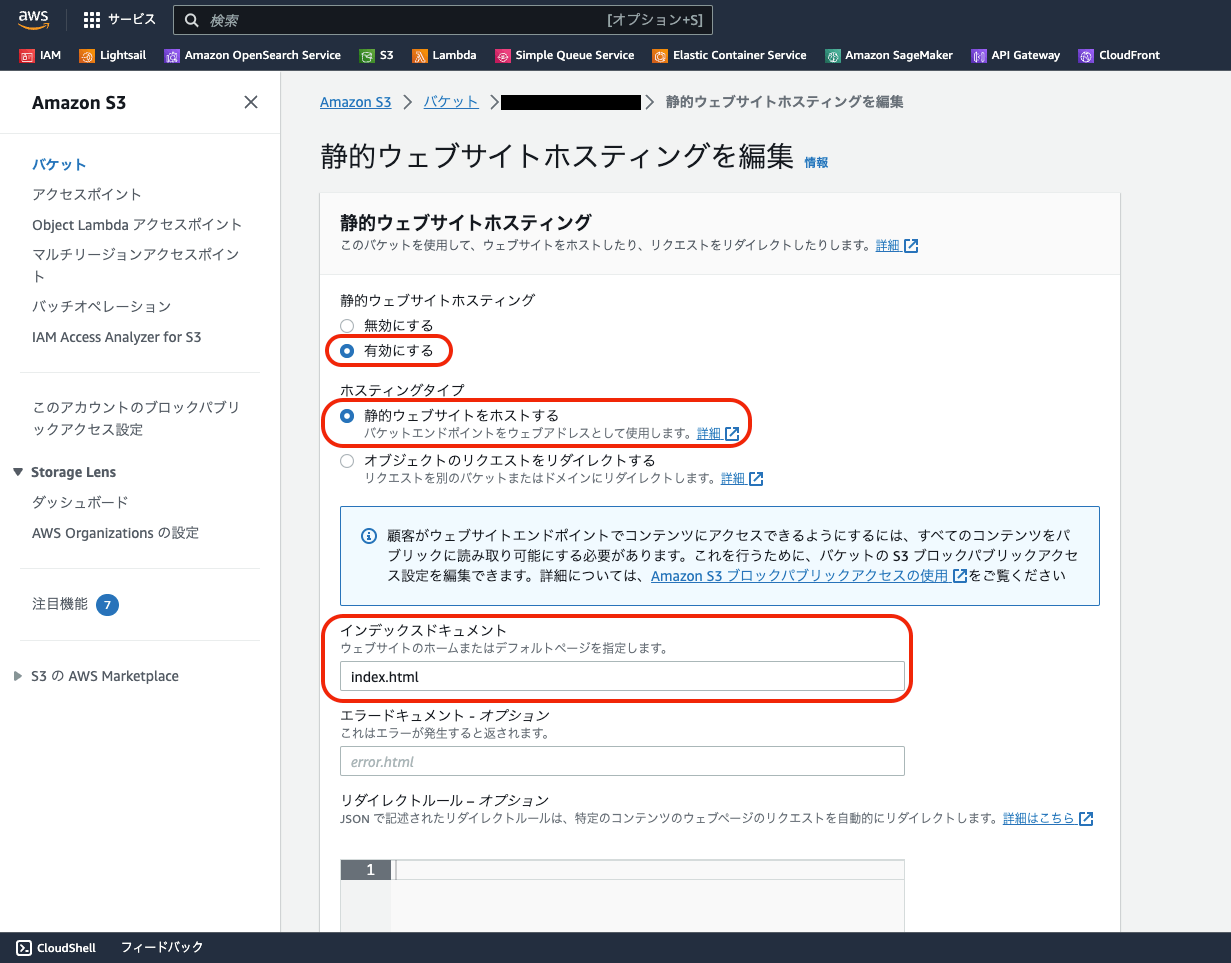1231x963 pixels.
Task: Click the IAM favorite icon
Action: 27,56
